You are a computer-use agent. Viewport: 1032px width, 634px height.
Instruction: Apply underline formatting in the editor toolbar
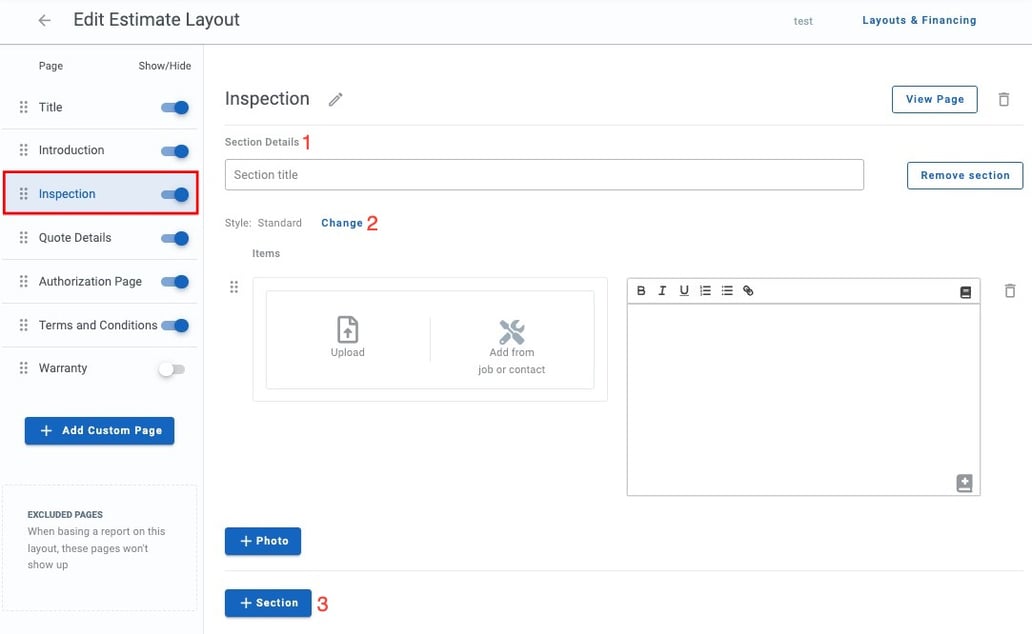(684, 290)
